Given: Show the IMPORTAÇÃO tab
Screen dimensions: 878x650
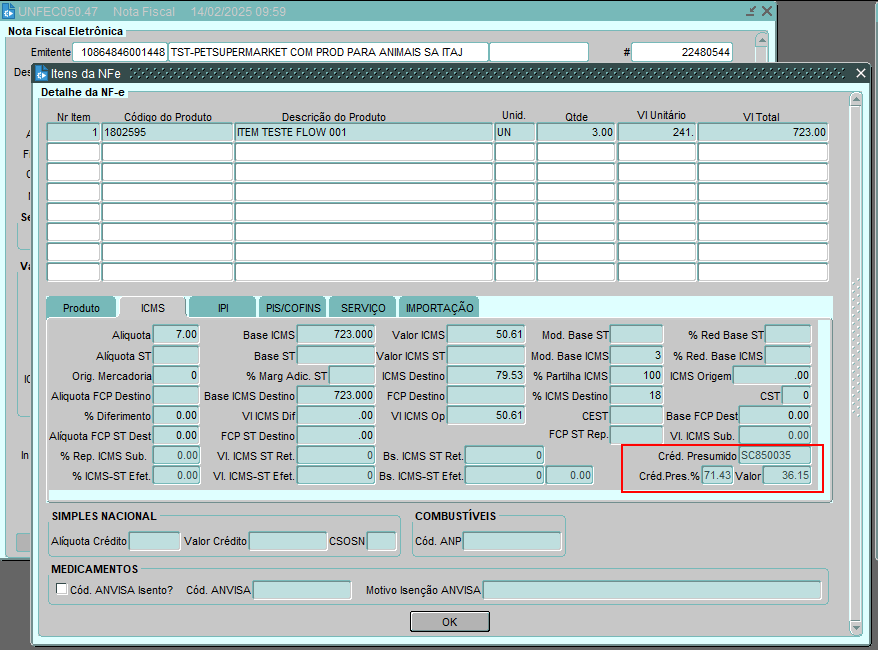Looking at the screenshot, I should pos(439,308).
